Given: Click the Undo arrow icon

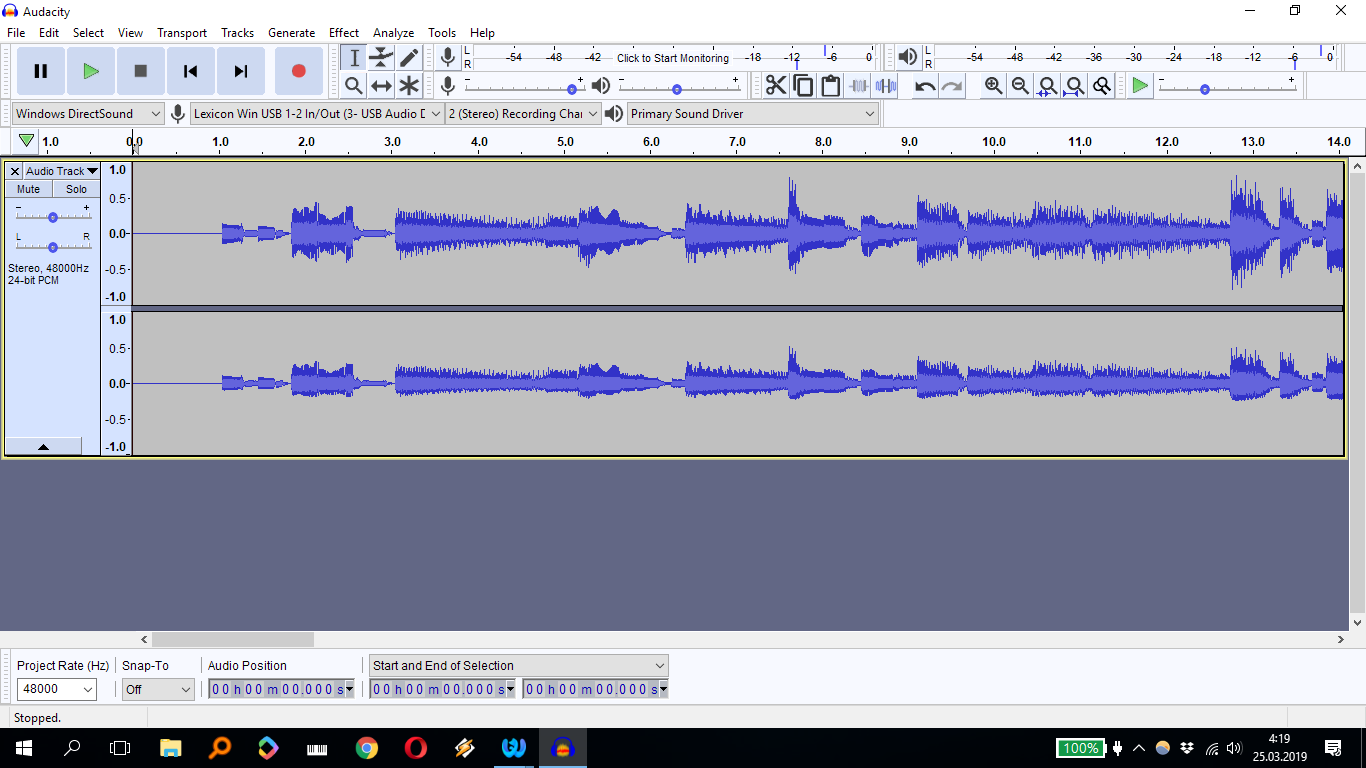Looking at the screenshot, I should (925, 86).
